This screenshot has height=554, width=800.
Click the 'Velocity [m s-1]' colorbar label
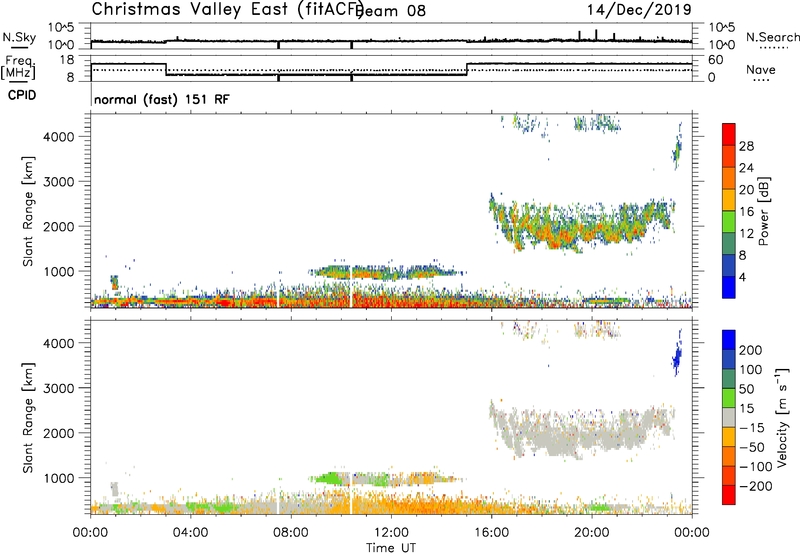pos(783,418)
